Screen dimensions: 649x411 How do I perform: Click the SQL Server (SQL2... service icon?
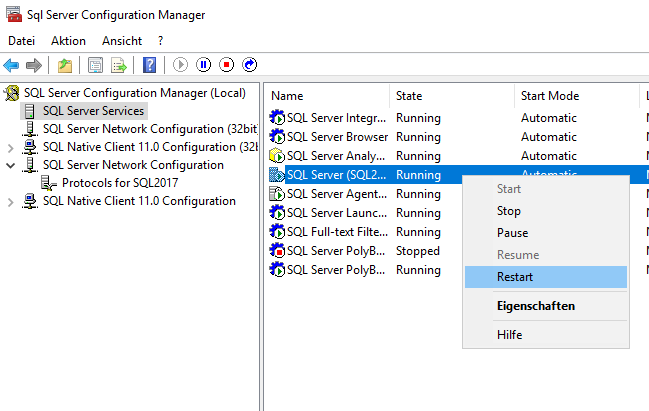coord(277,175)
